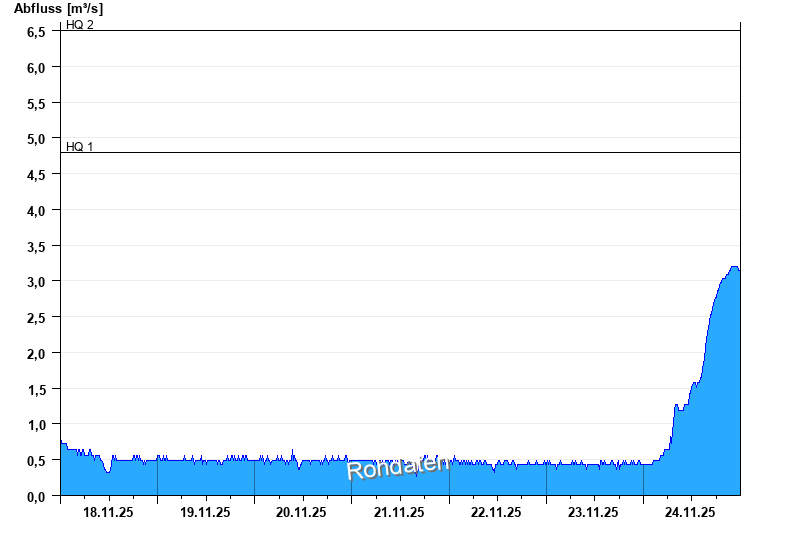Select the 23.11.25 date label

[x=593, y=512]
